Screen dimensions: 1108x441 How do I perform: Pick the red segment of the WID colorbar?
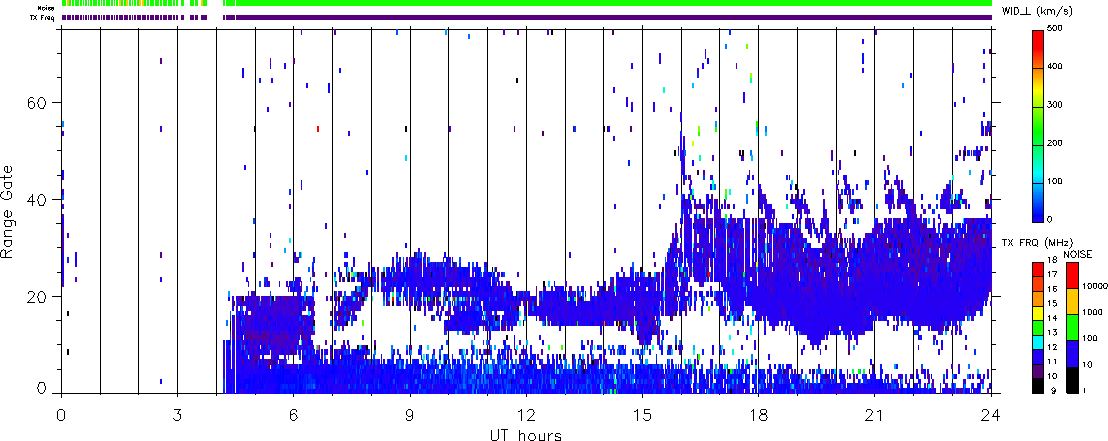pyautogui.click(x=1038, y=49)
